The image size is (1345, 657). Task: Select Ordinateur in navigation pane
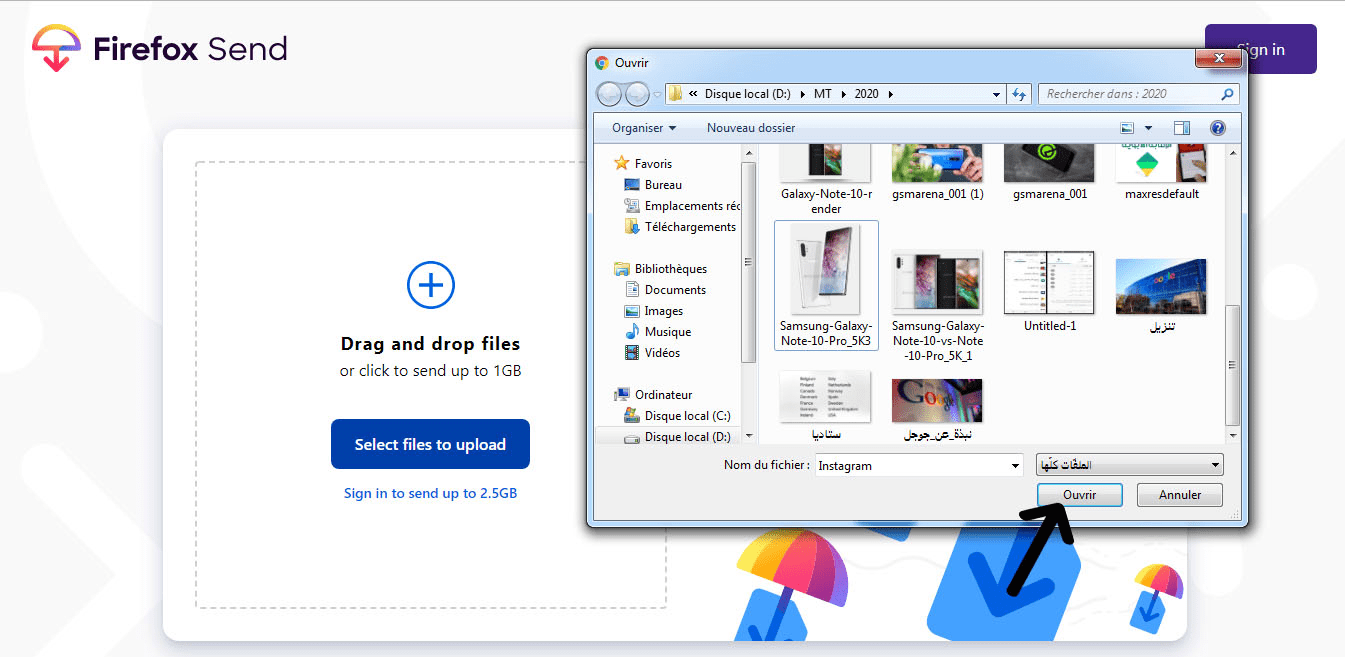point(653,395)
